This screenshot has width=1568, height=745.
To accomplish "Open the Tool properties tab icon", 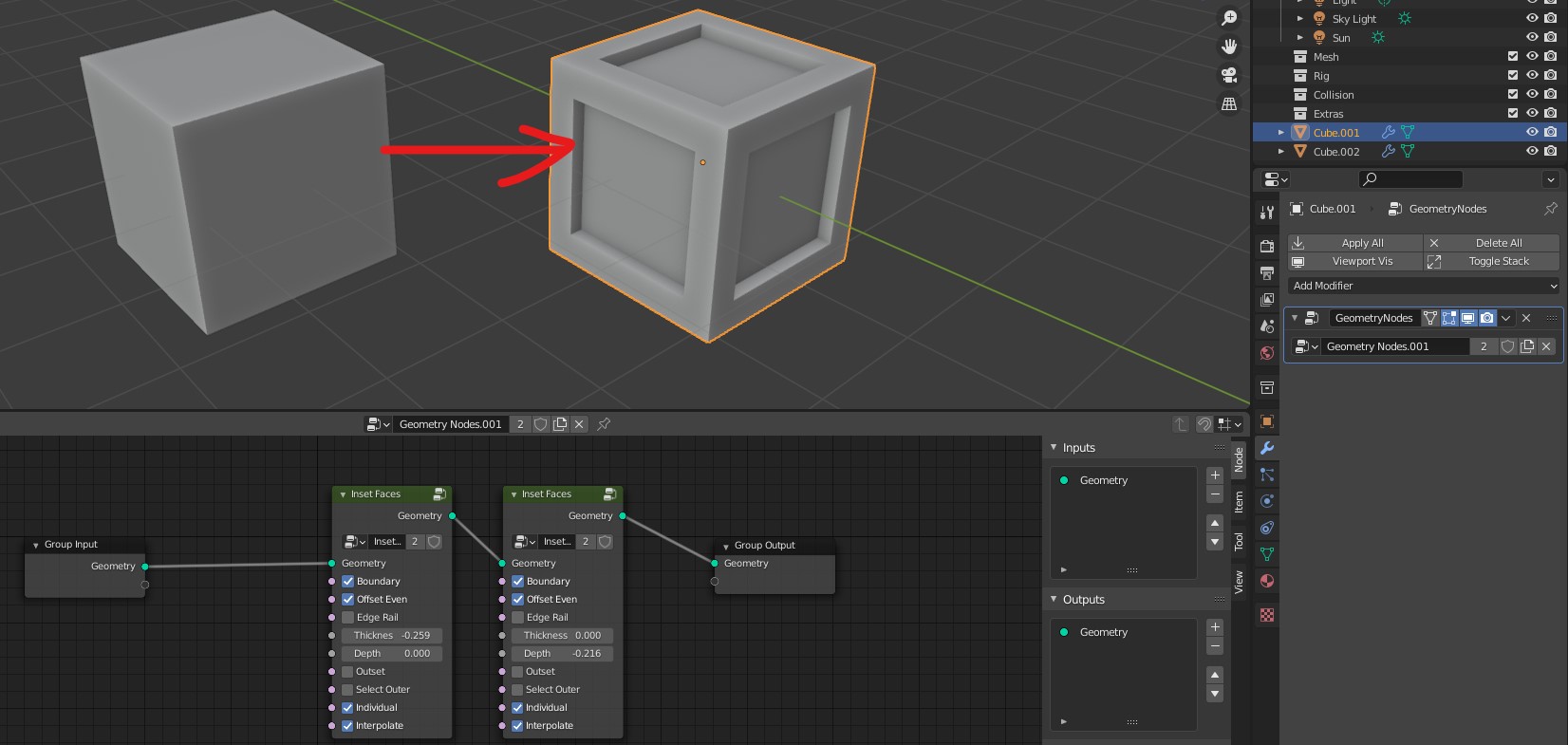I will pos(1267,213).
